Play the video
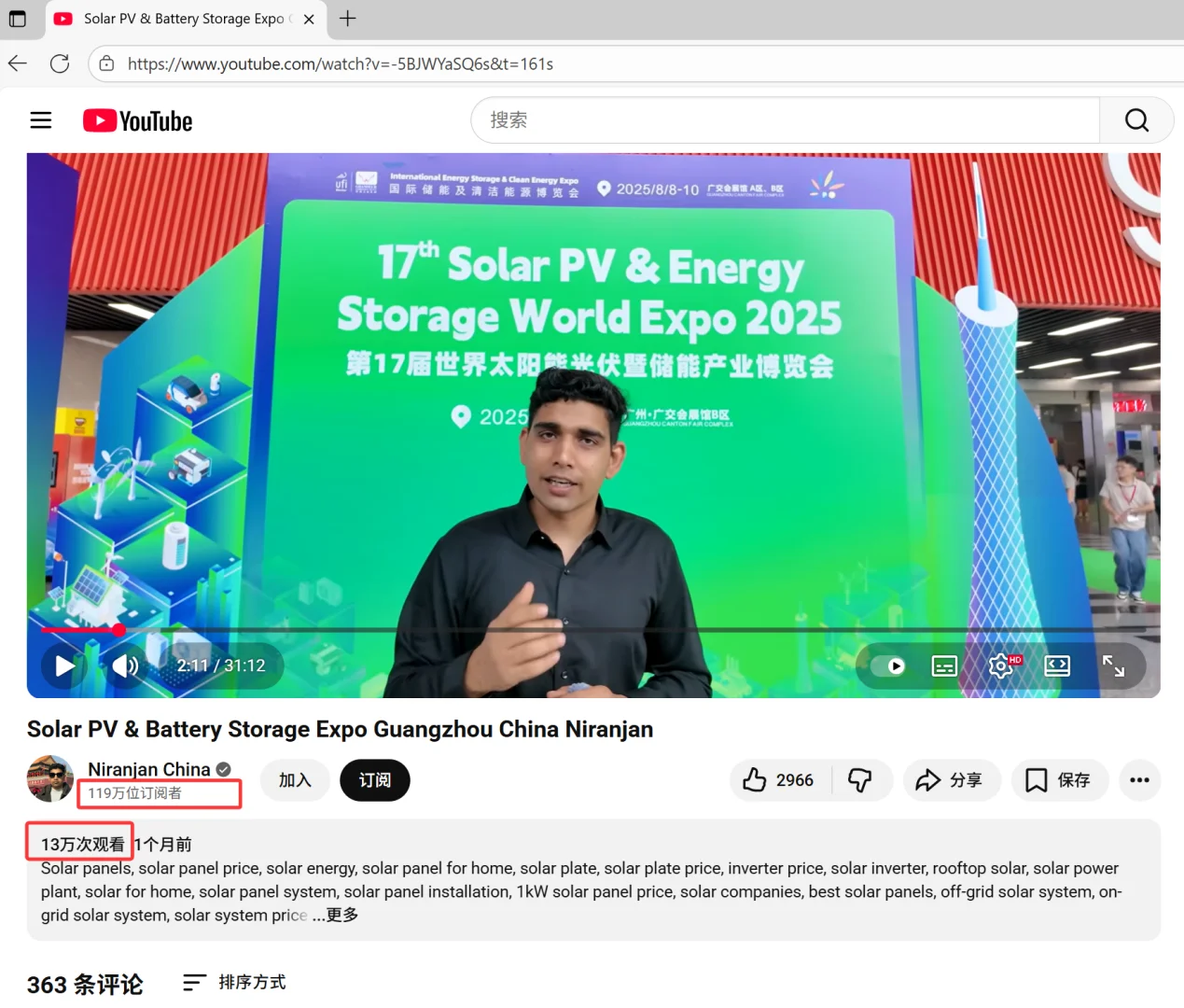 click(64, 665)
